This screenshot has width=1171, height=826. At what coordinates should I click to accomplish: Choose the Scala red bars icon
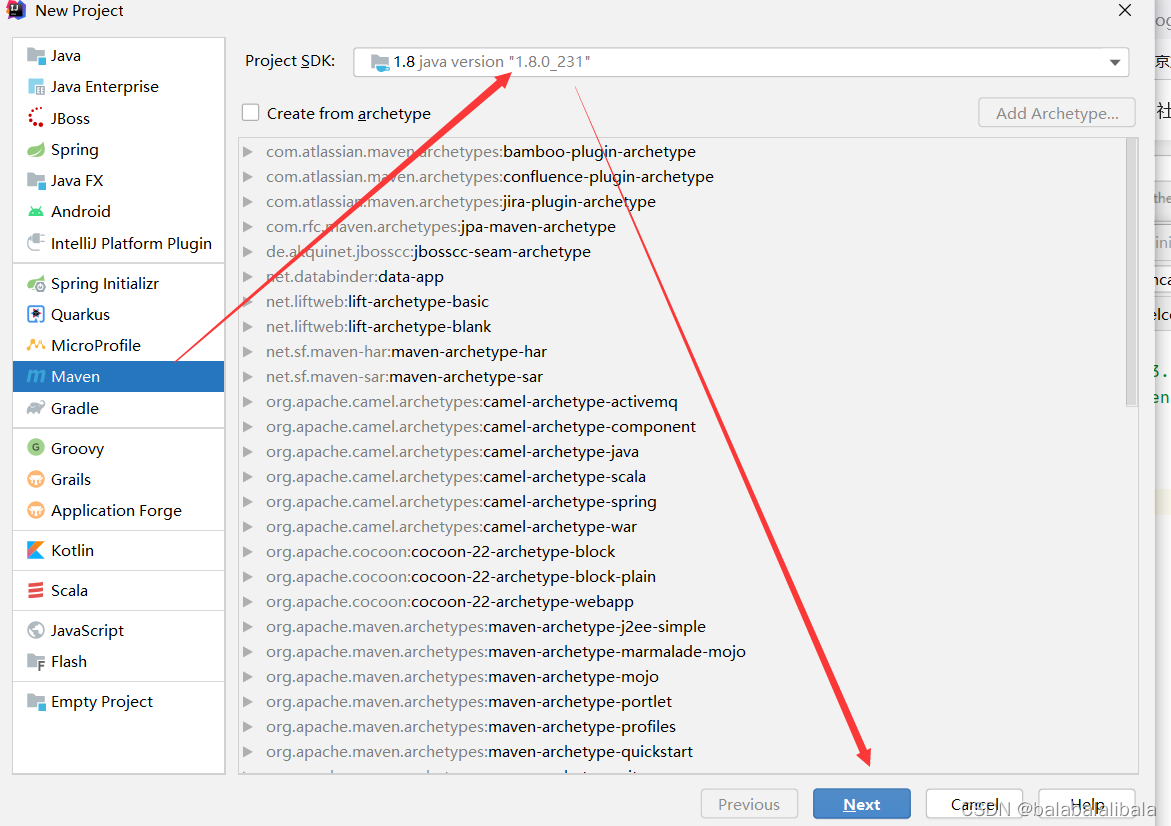pyautogui.click(x=36, y=590)
